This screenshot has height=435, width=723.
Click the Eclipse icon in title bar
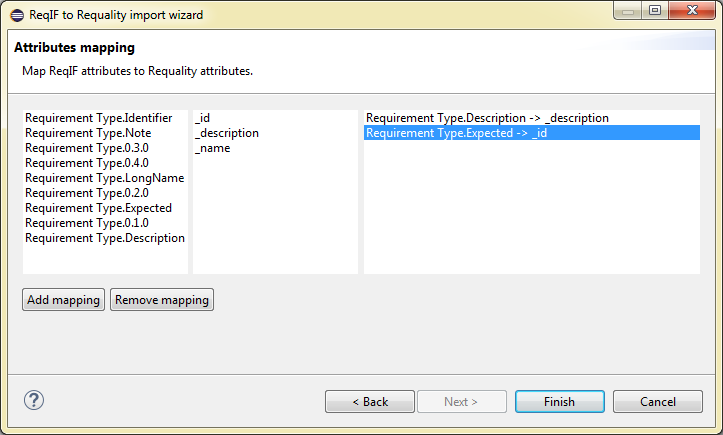17,15
